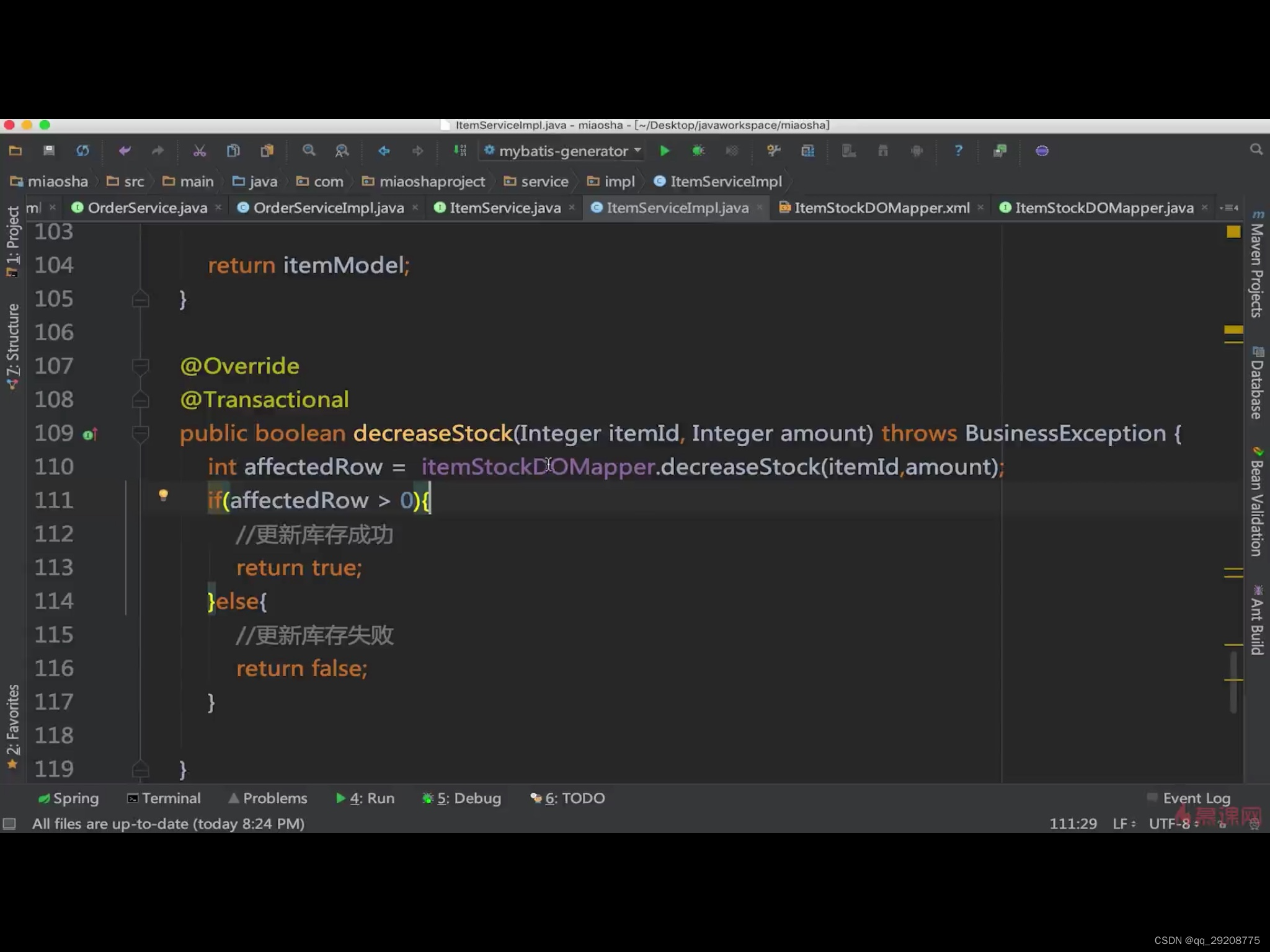The image size is (1270, 952).
Task: Open the Terminal tool window
Action: 164,798
